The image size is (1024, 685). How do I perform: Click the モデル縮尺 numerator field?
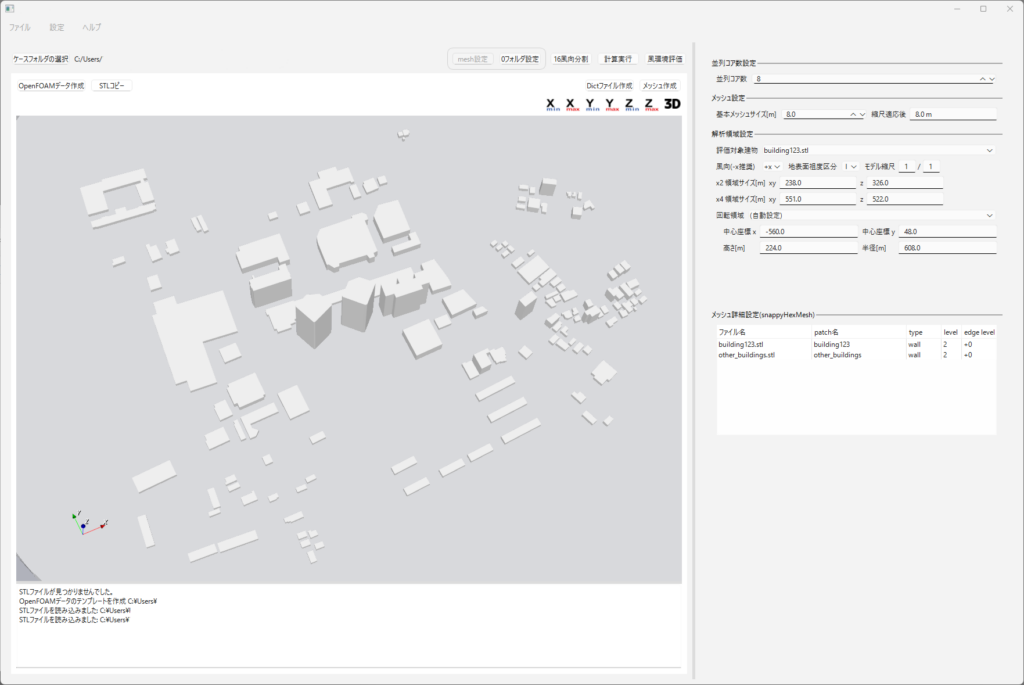tap(906, 167)
